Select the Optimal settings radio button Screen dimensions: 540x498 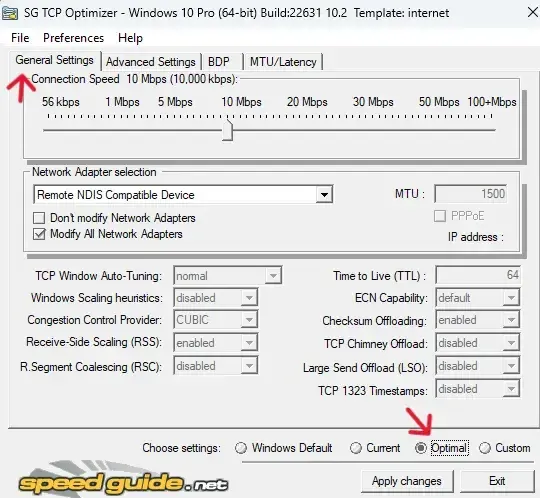pyautogui.click(x=420, y=448)
